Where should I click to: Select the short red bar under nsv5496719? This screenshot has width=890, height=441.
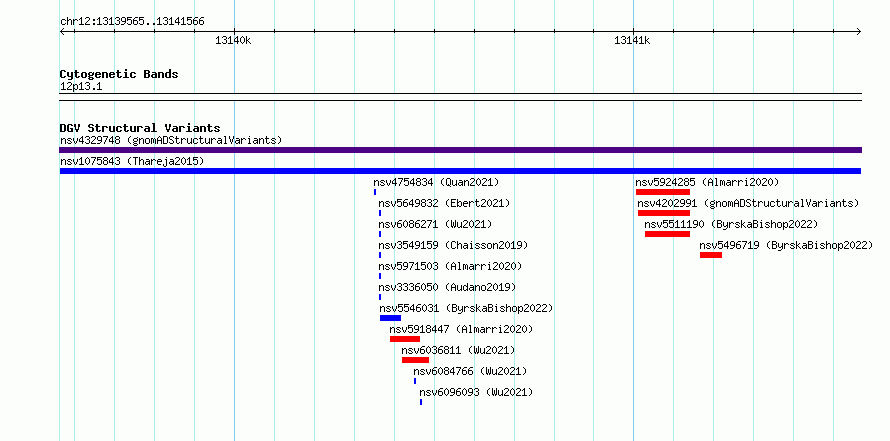(711, 255)
